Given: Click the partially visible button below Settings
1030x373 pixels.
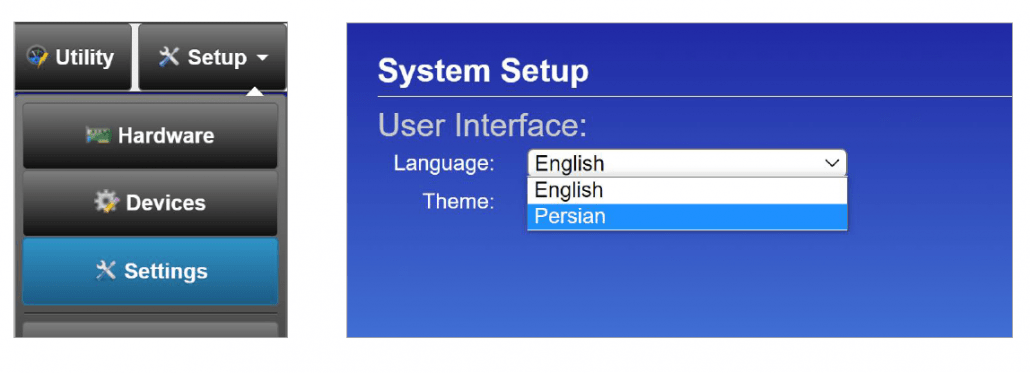Looking at the screenshot, I should coord(150,329).
